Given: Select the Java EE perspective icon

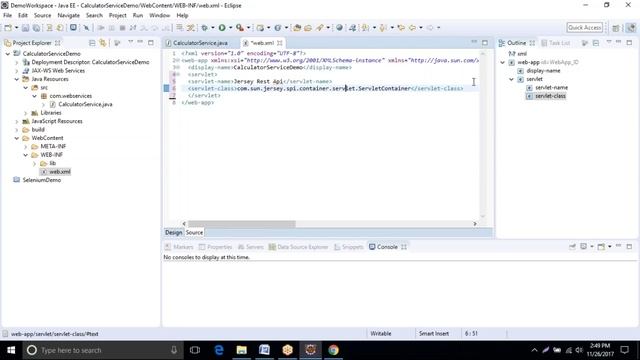Looking at the screenshot, I should [631, 28].
